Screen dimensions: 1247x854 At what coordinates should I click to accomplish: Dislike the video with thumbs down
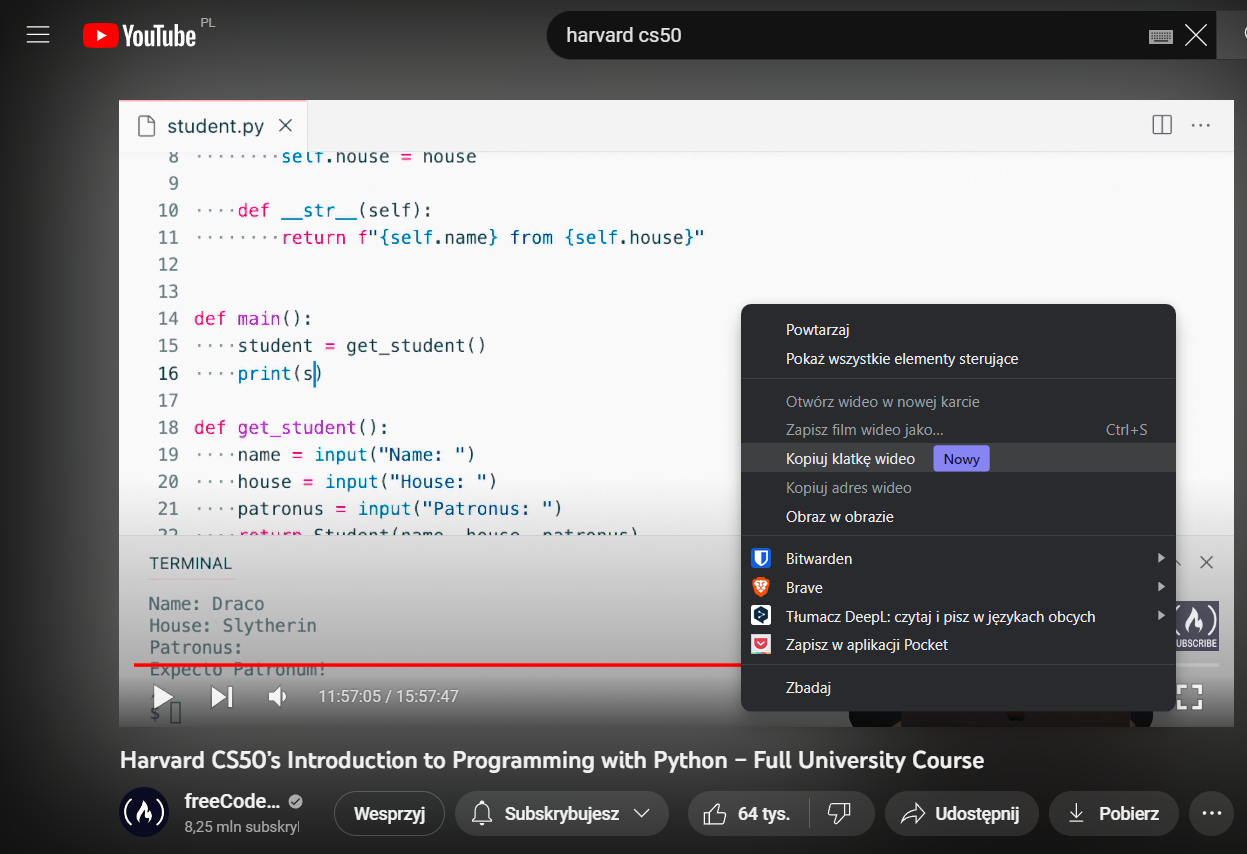pyautogui.click(x=840, y=814)
